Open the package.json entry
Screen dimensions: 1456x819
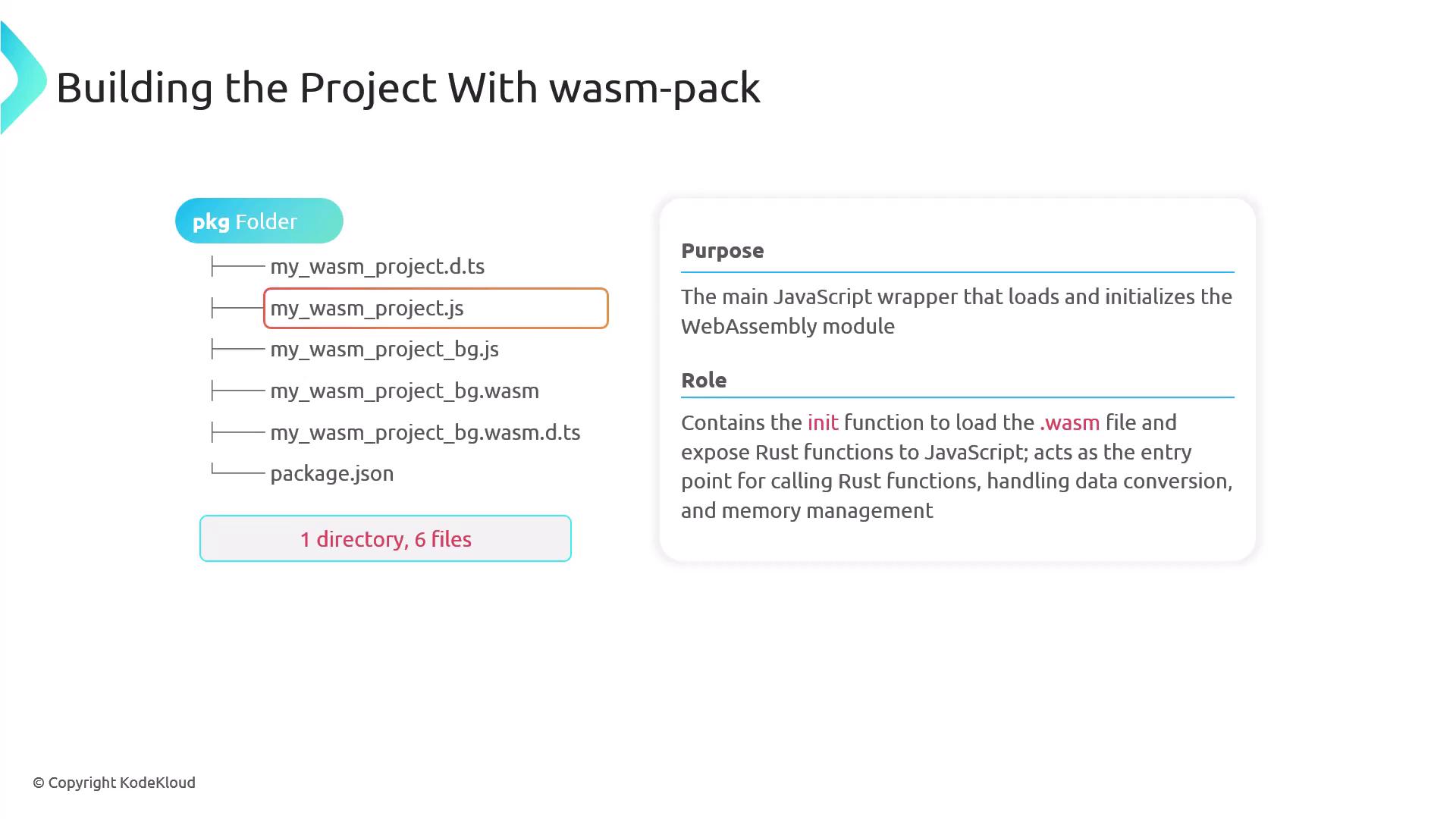[331, 473]
